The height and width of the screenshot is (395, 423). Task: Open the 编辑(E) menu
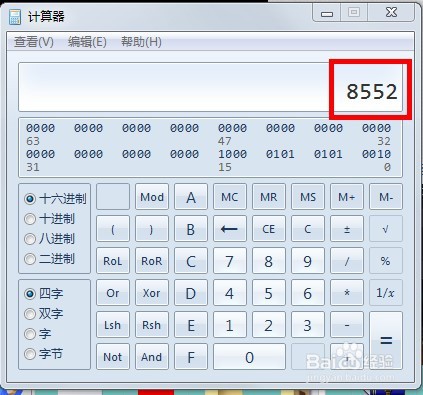pos(87,42)
